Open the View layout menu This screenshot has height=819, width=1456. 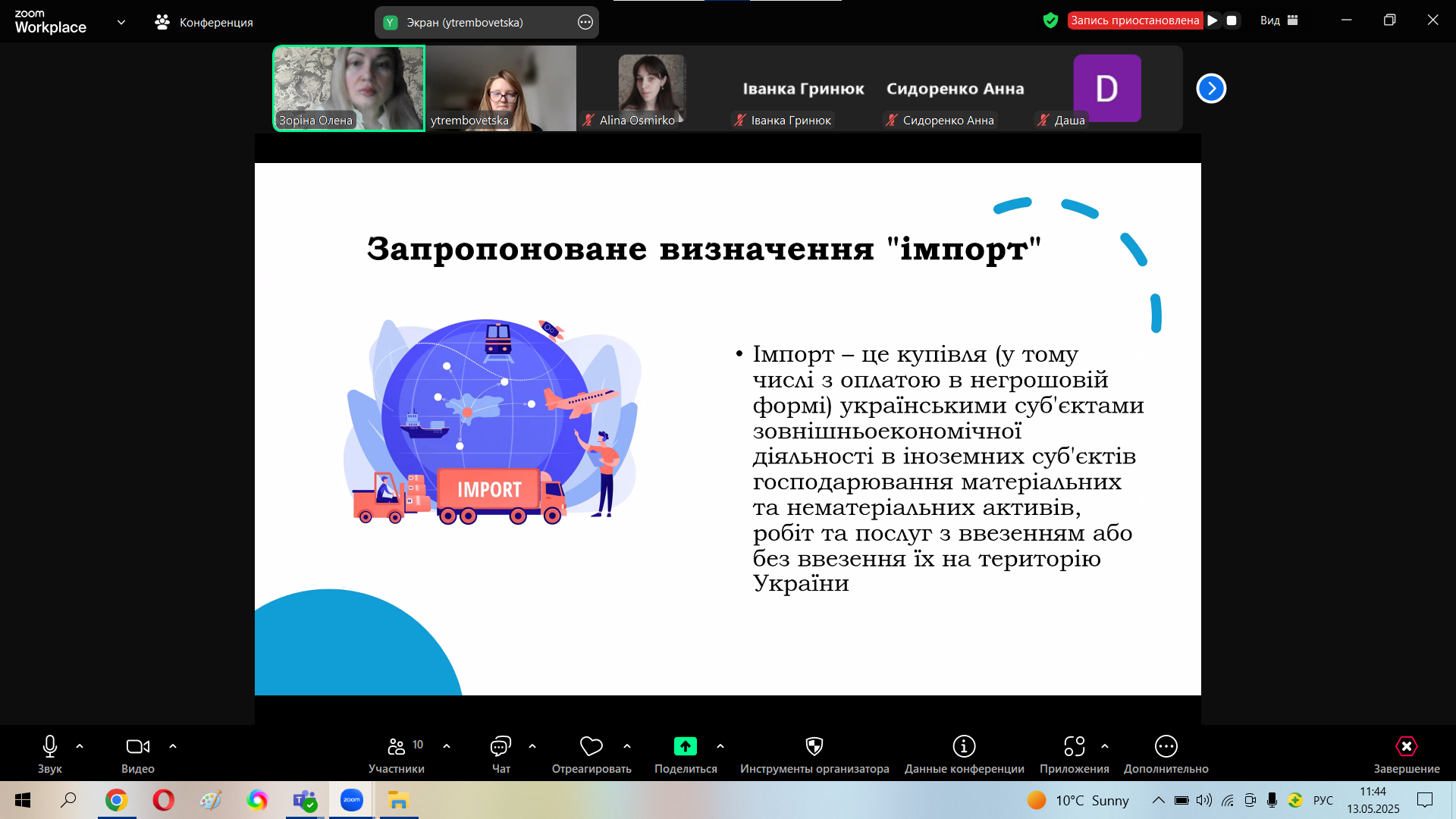point(1279,20)
